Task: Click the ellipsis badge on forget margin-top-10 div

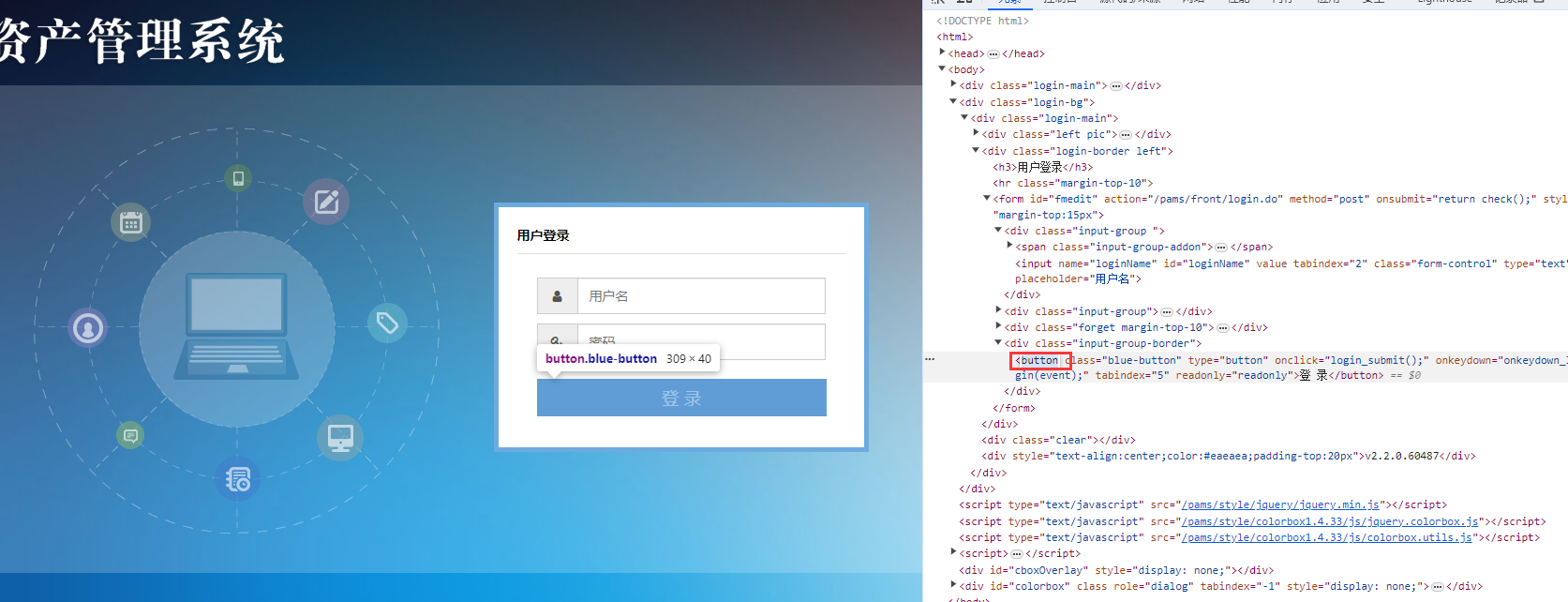Action: 1223,328
